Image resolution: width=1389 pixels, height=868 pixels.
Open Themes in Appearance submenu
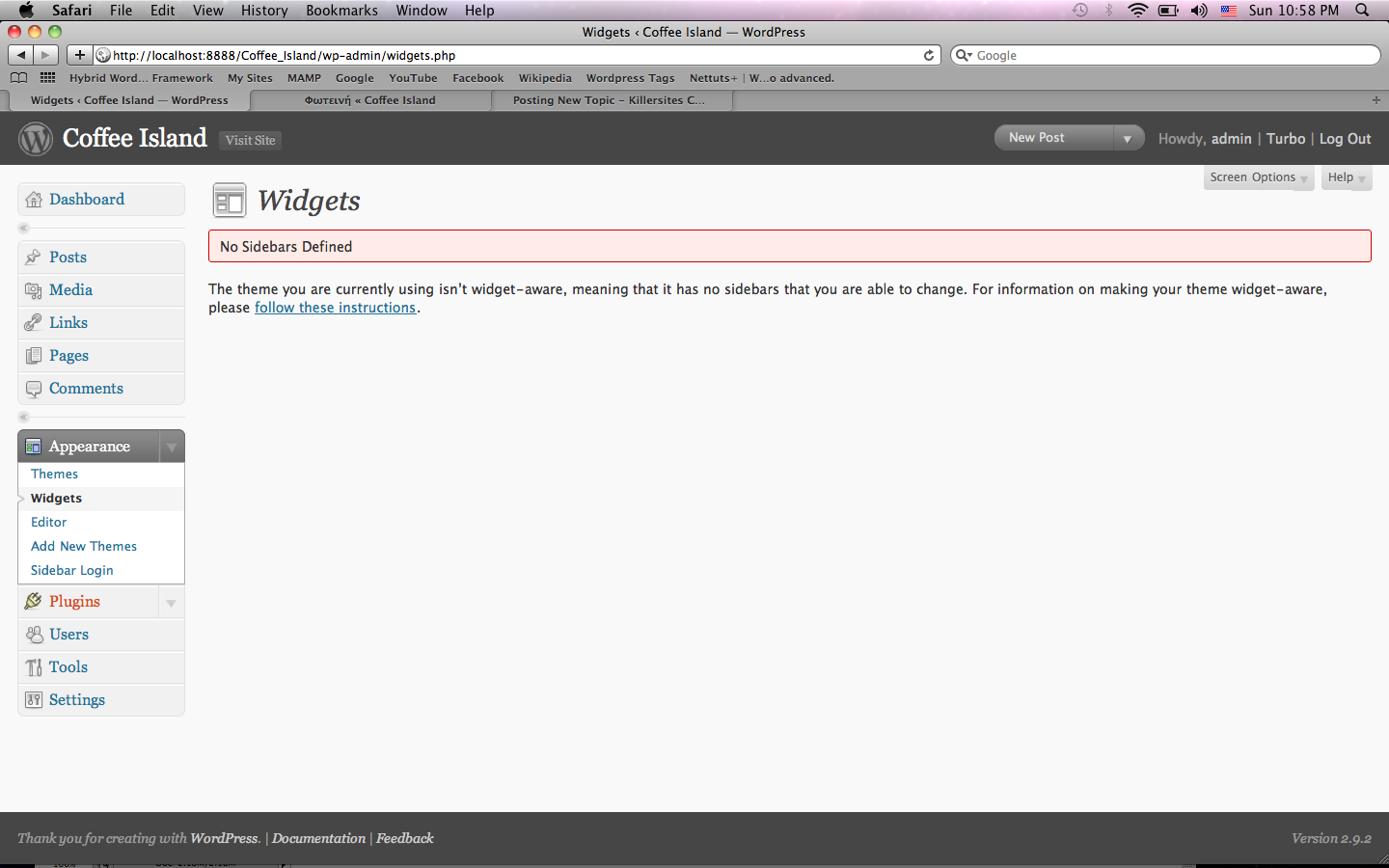coord(54,475)
